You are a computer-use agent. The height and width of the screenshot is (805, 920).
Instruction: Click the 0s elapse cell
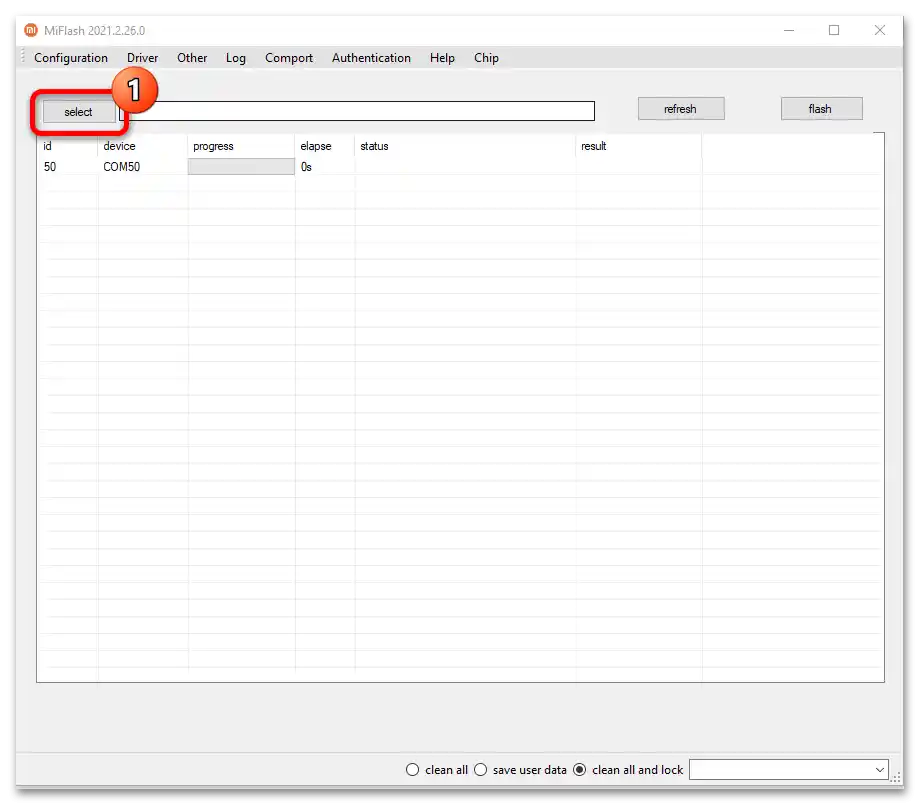click(306, 167)
